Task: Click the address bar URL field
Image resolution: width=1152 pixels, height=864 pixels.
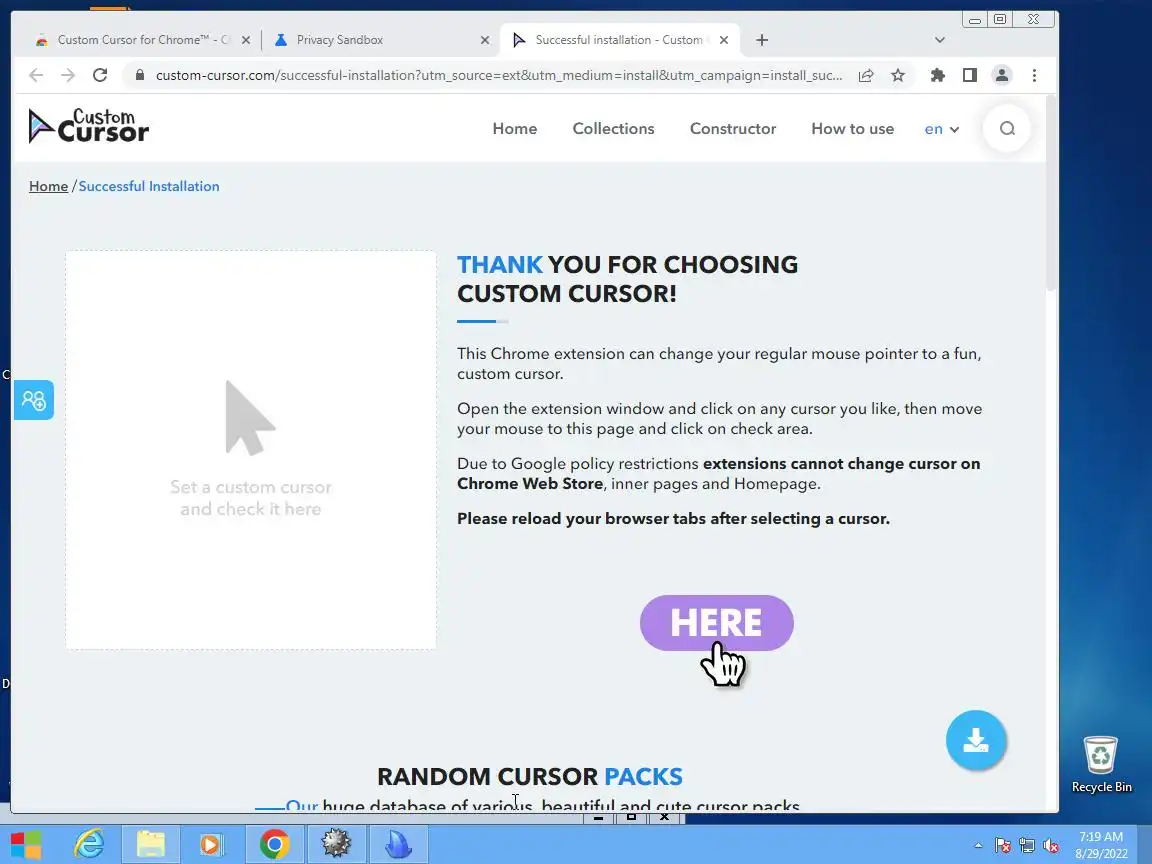Action: coord(499,75)
